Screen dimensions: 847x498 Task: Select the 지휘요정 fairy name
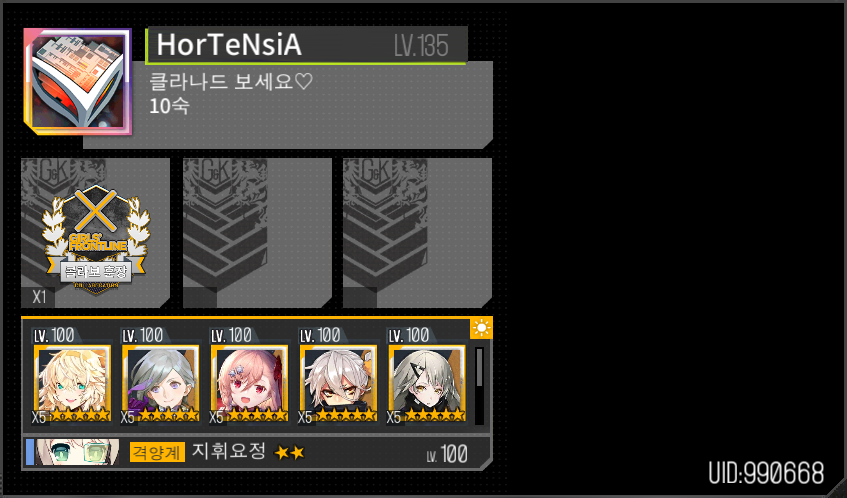point(229,450)
